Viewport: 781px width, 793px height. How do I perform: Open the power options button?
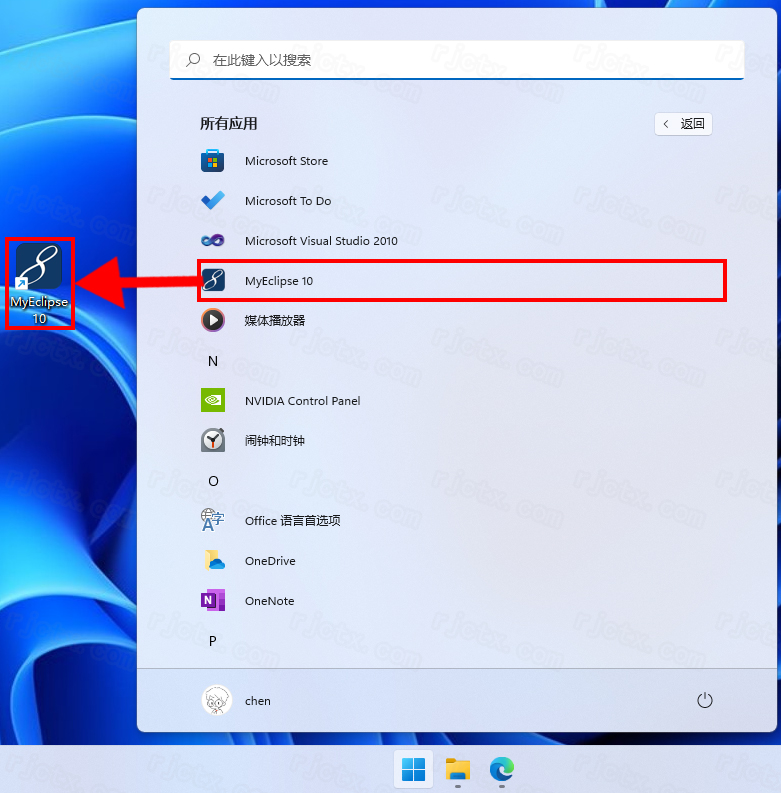pyautogui.click(x=705, y=701)
